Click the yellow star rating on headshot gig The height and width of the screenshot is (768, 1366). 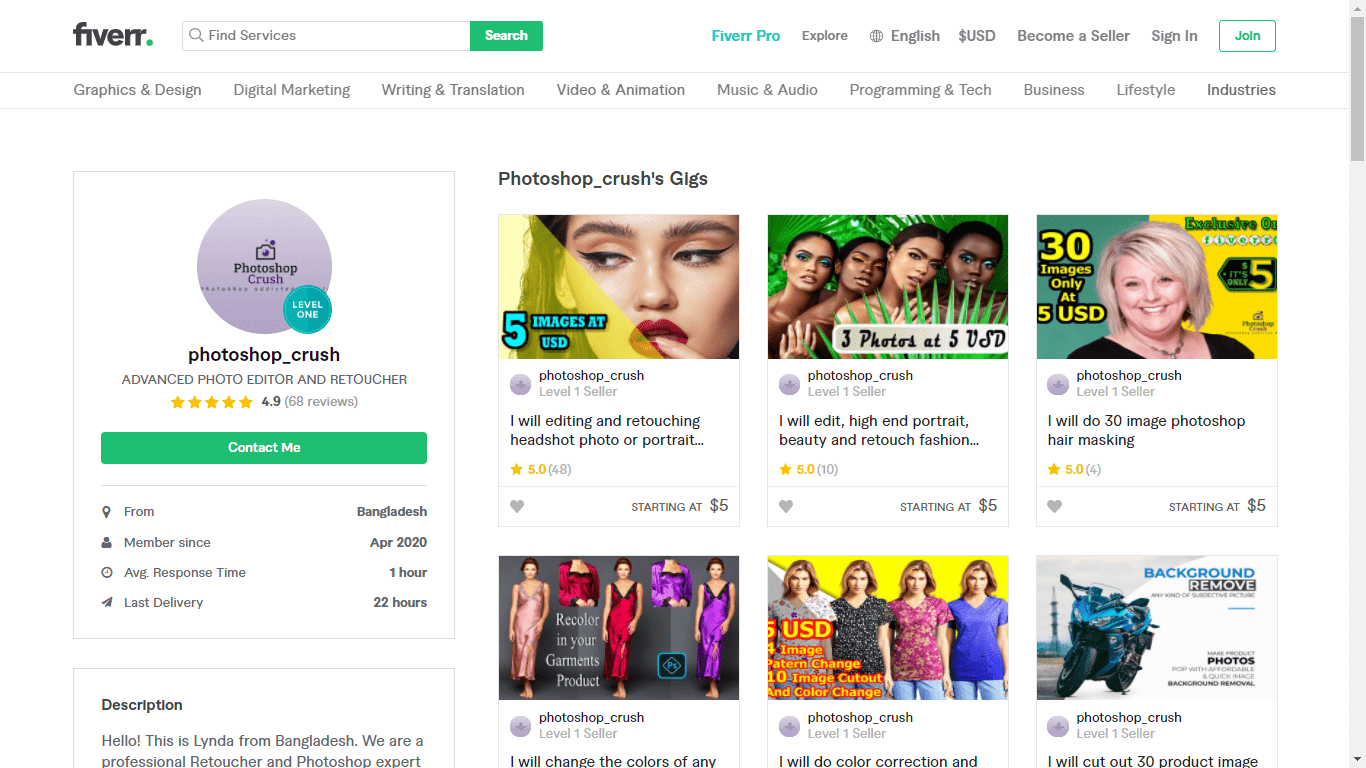click(x=517, y=469)
